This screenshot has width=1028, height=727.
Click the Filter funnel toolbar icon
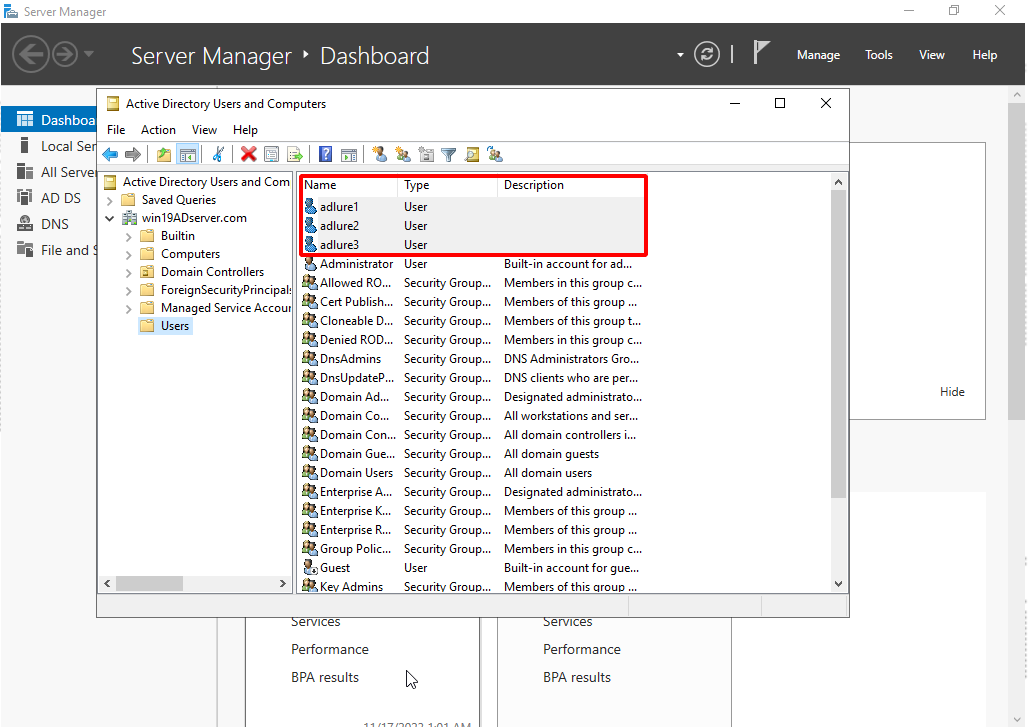(449, 154)
